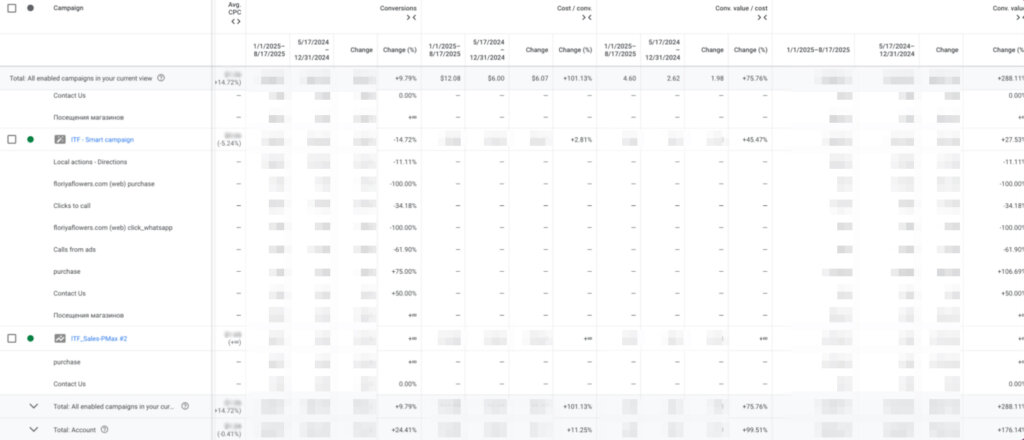Select Contact Us row showing +50.00%

coord(69,293)
